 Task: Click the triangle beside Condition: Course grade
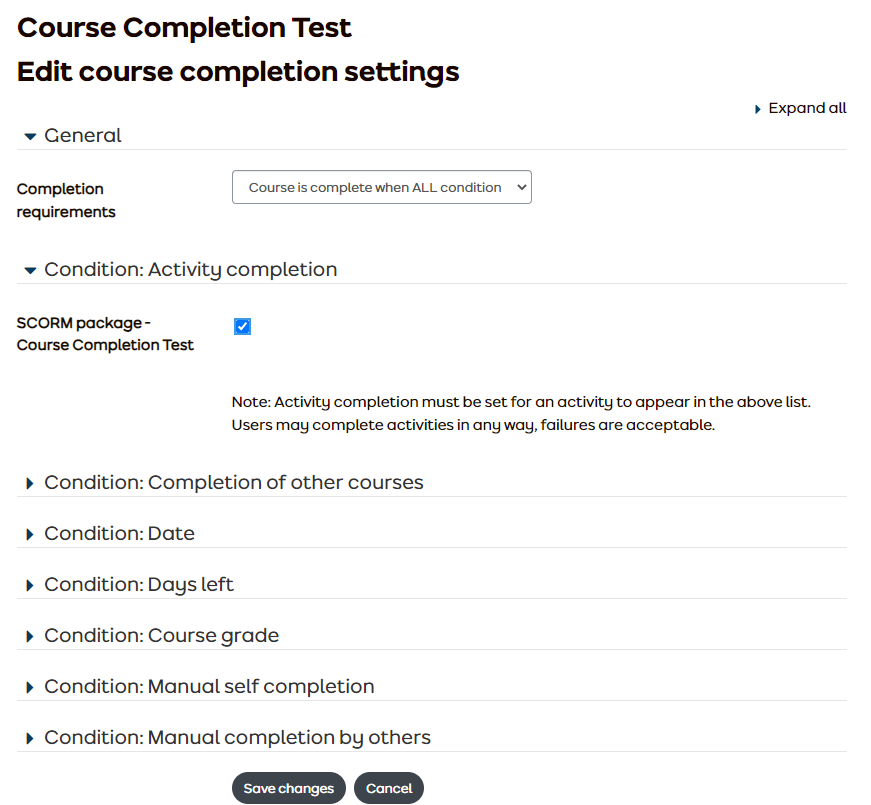(29, 635)
